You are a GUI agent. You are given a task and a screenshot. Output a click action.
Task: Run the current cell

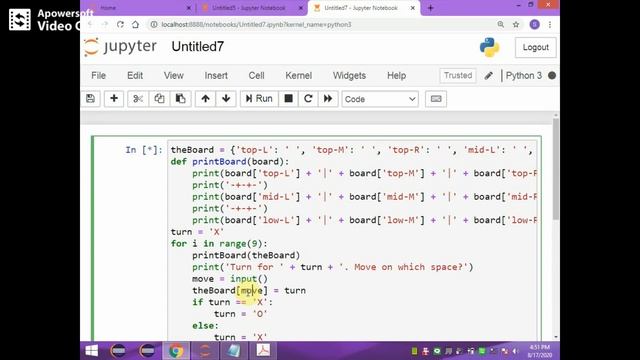coord(259,99)
